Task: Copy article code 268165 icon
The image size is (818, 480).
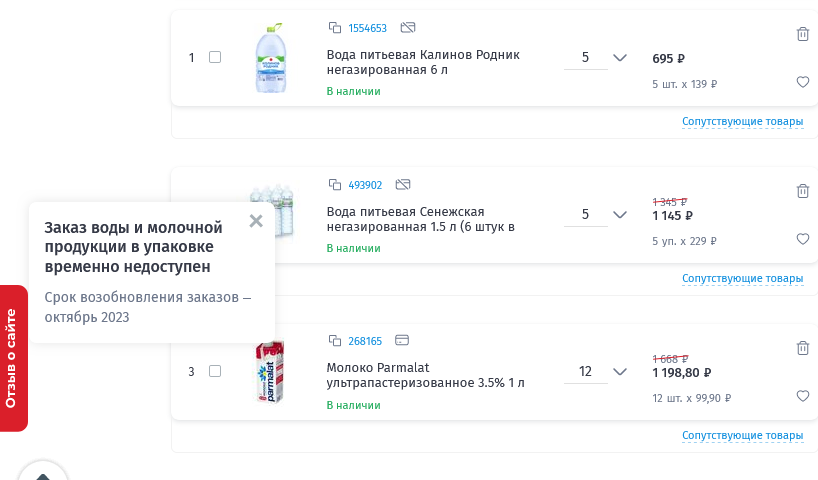Action: click(x=334, y=341)
